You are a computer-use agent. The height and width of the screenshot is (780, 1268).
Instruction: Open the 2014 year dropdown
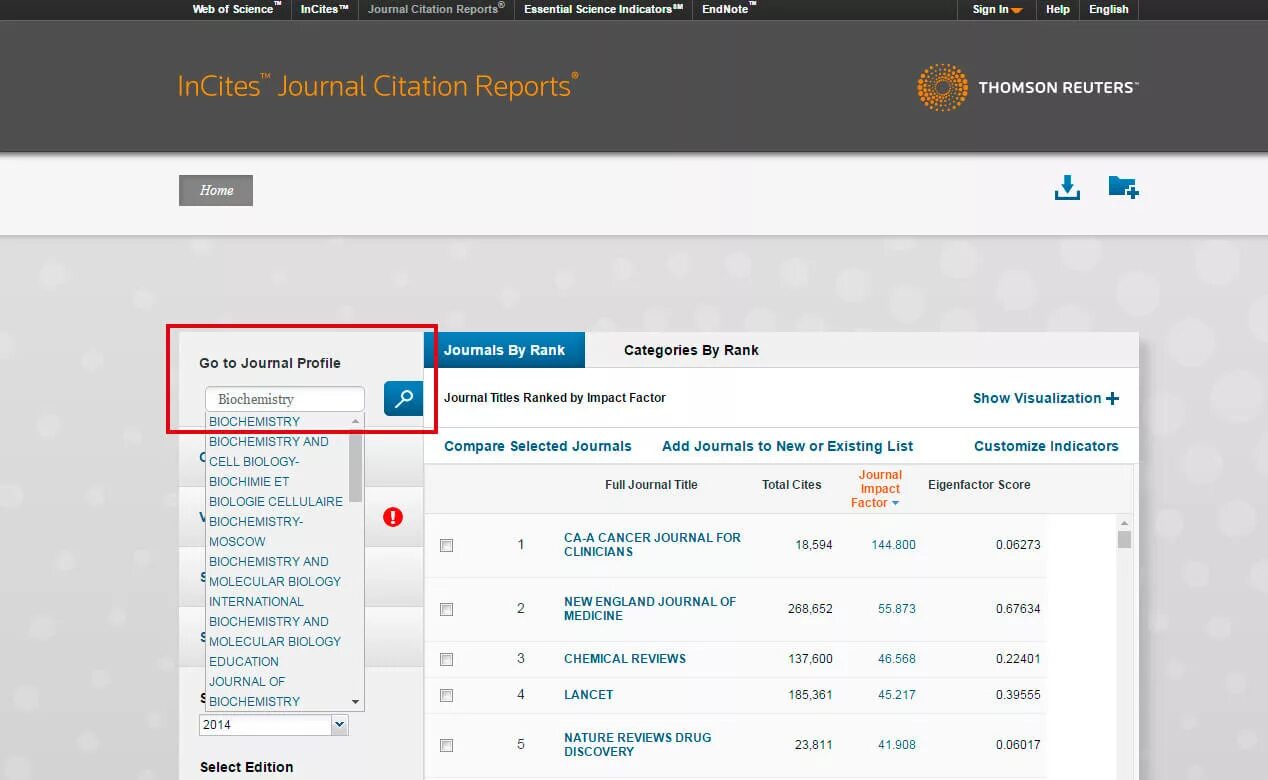273,725
